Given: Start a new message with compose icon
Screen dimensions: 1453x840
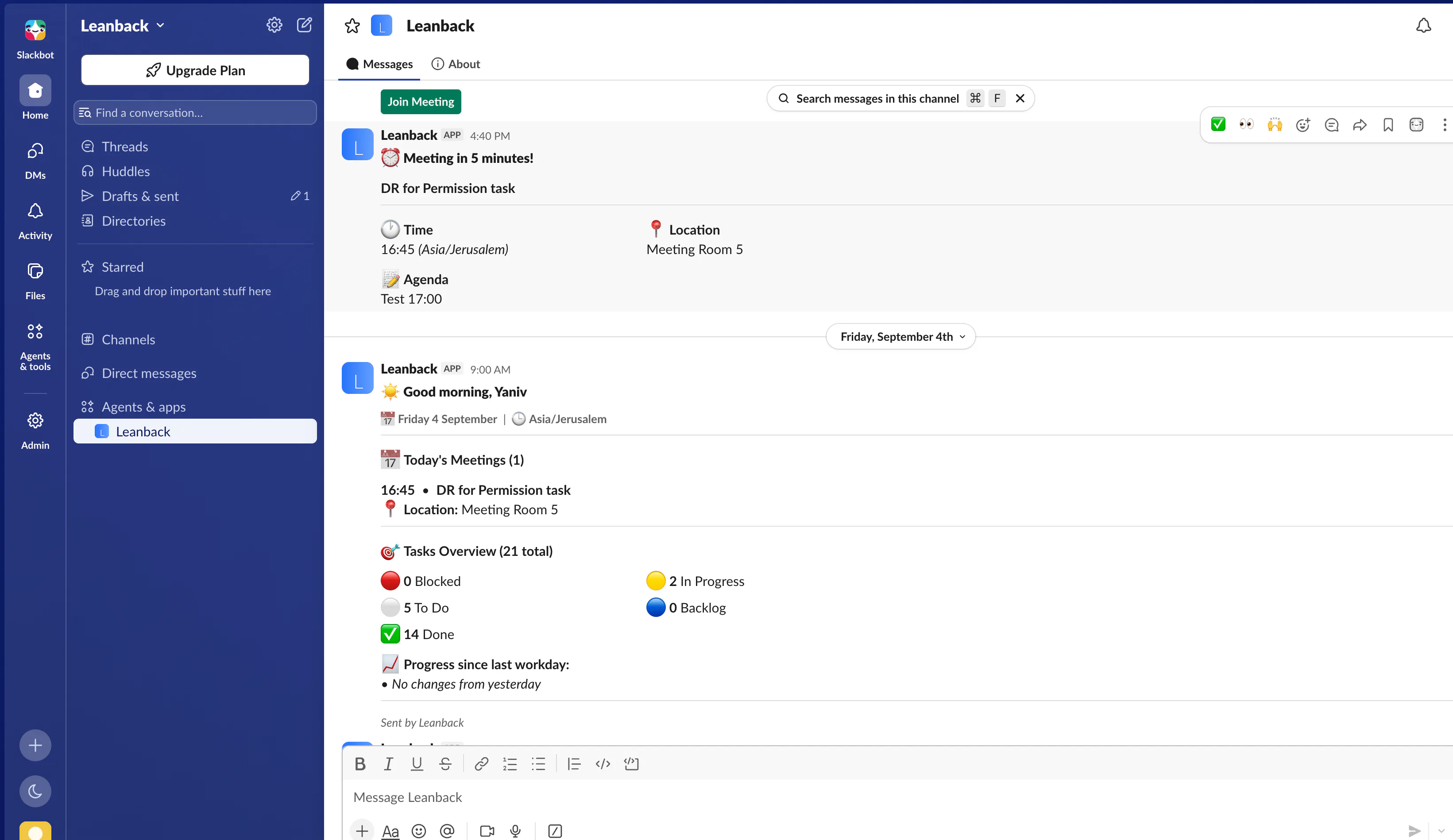Looking at the screenshot, I should (305, 25).
